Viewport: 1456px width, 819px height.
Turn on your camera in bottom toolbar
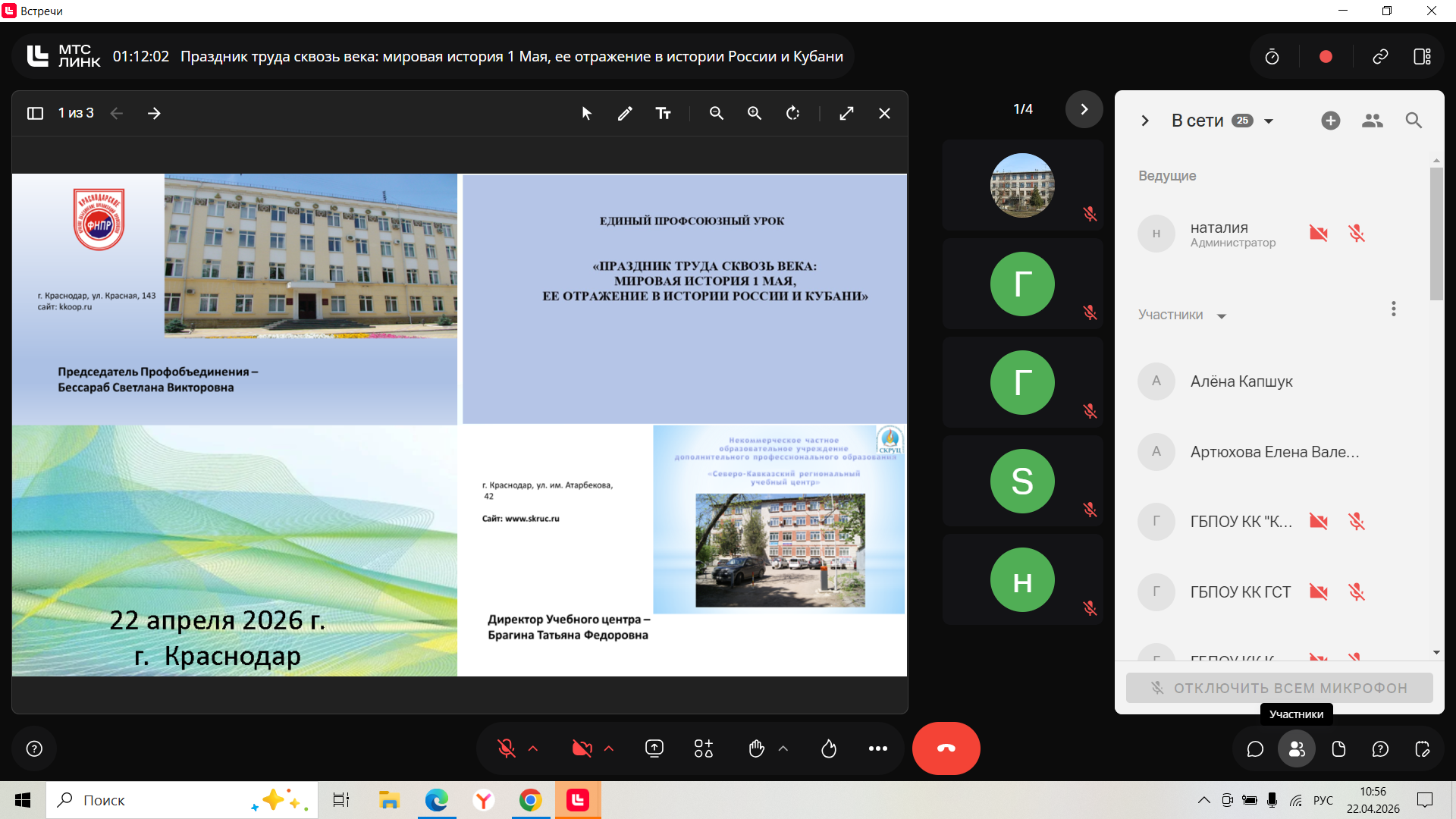(582, 749)
